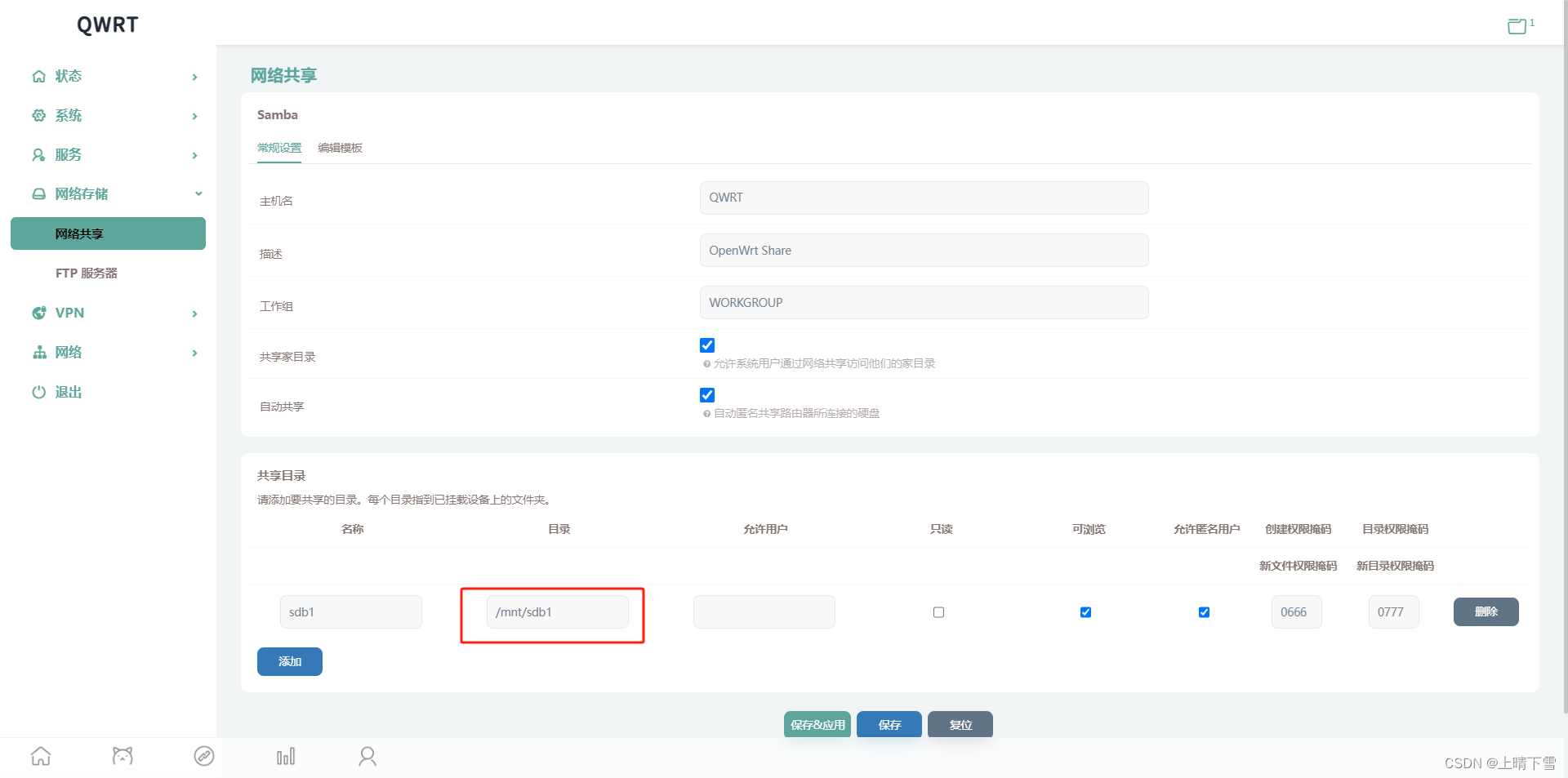Toggle 可浏览 checkbox for sdb1 share
Viewport: 1568px width, 778px height.
1086,612
